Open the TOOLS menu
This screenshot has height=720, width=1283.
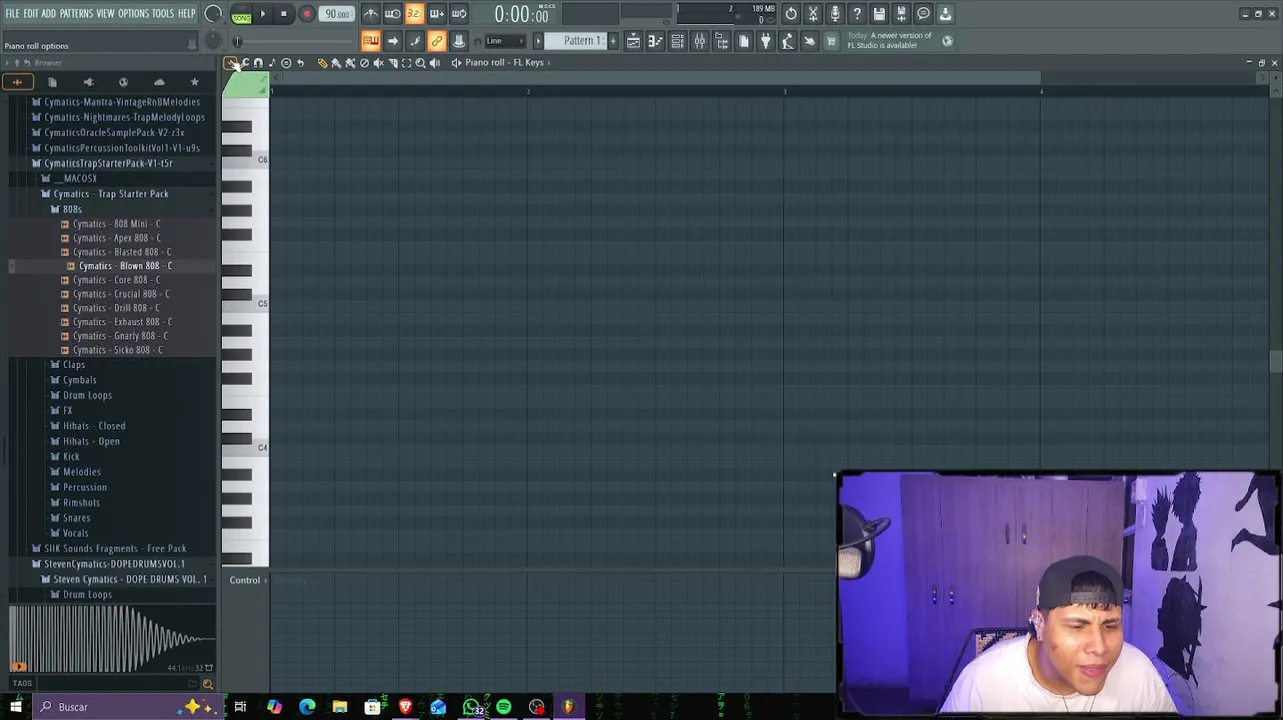pos(163,14)
